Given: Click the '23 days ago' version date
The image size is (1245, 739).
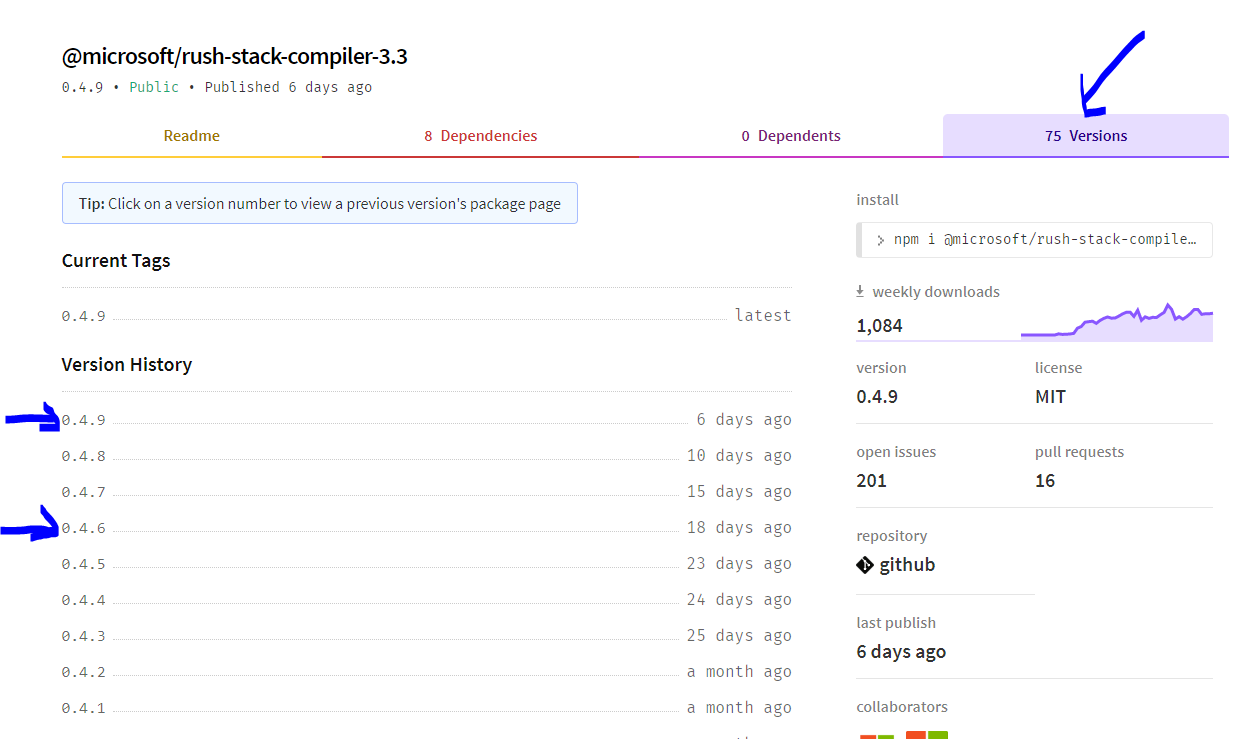Looking at the screenshot, I should tap(739, 564).
